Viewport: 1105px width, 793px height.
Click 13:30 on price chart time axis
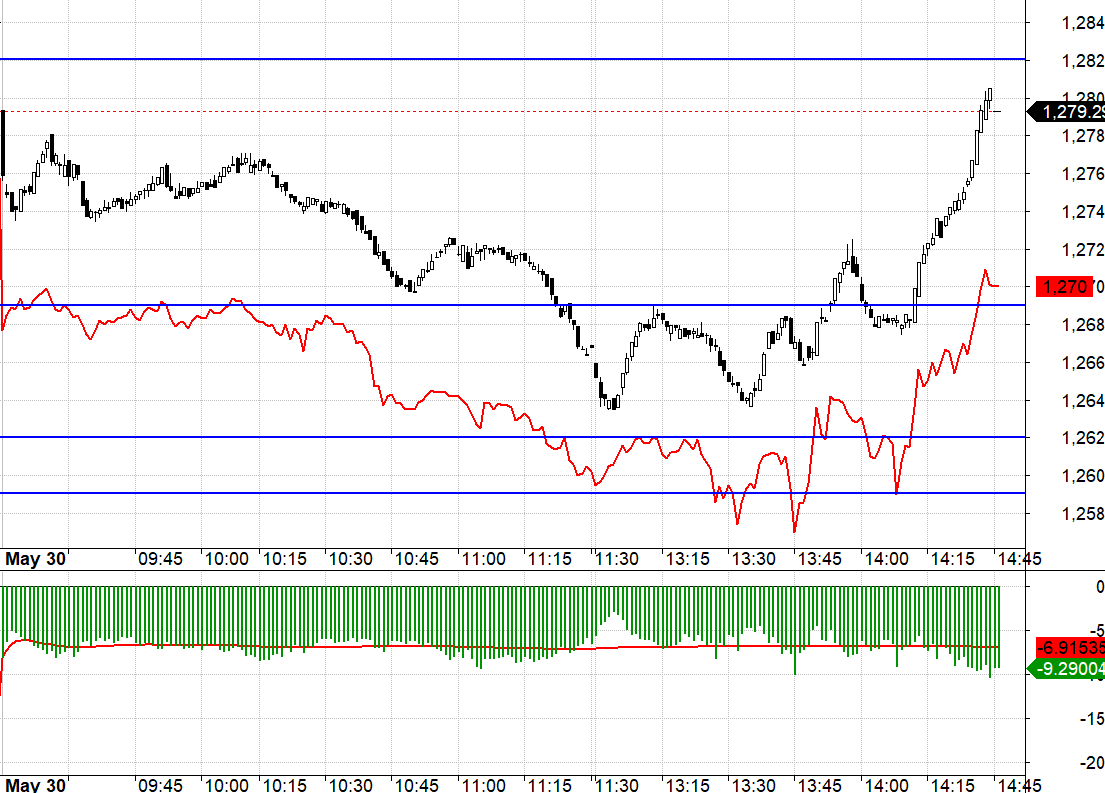tap(753, 559)
